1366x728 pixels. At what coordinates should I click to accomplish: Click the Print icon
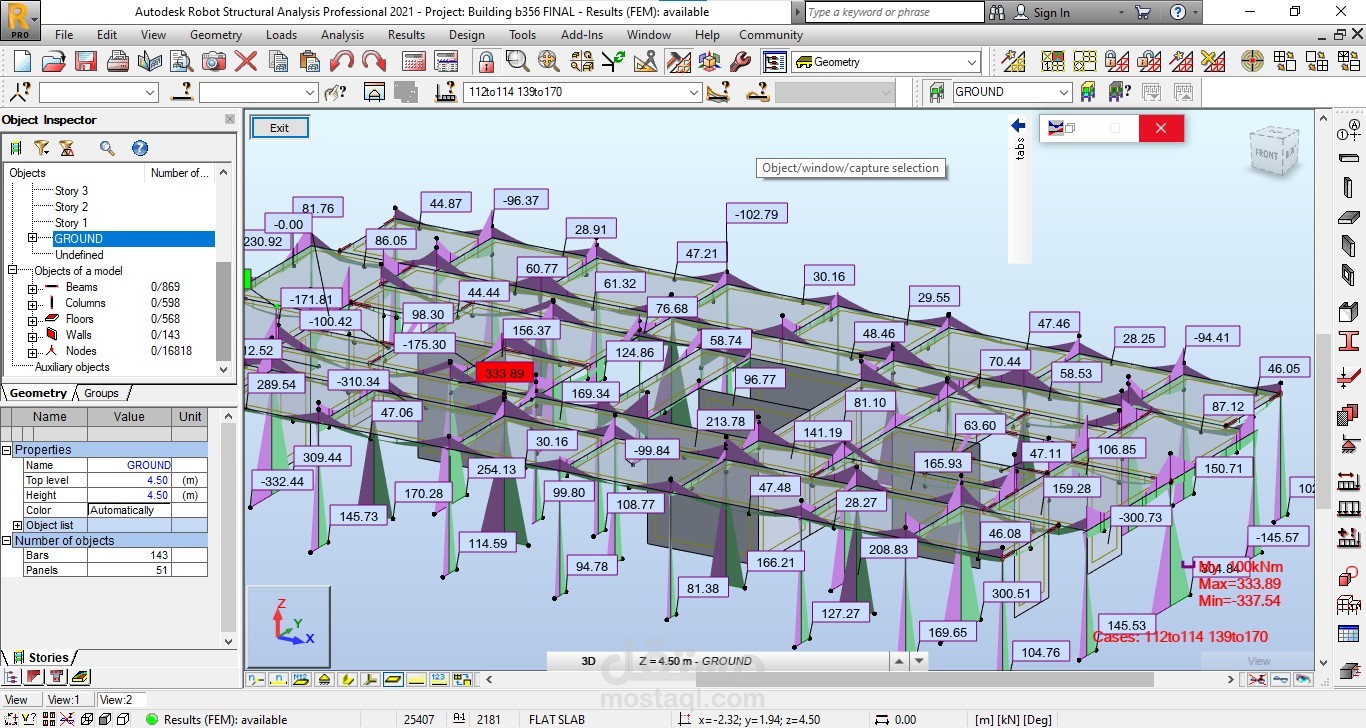[118, 61]
